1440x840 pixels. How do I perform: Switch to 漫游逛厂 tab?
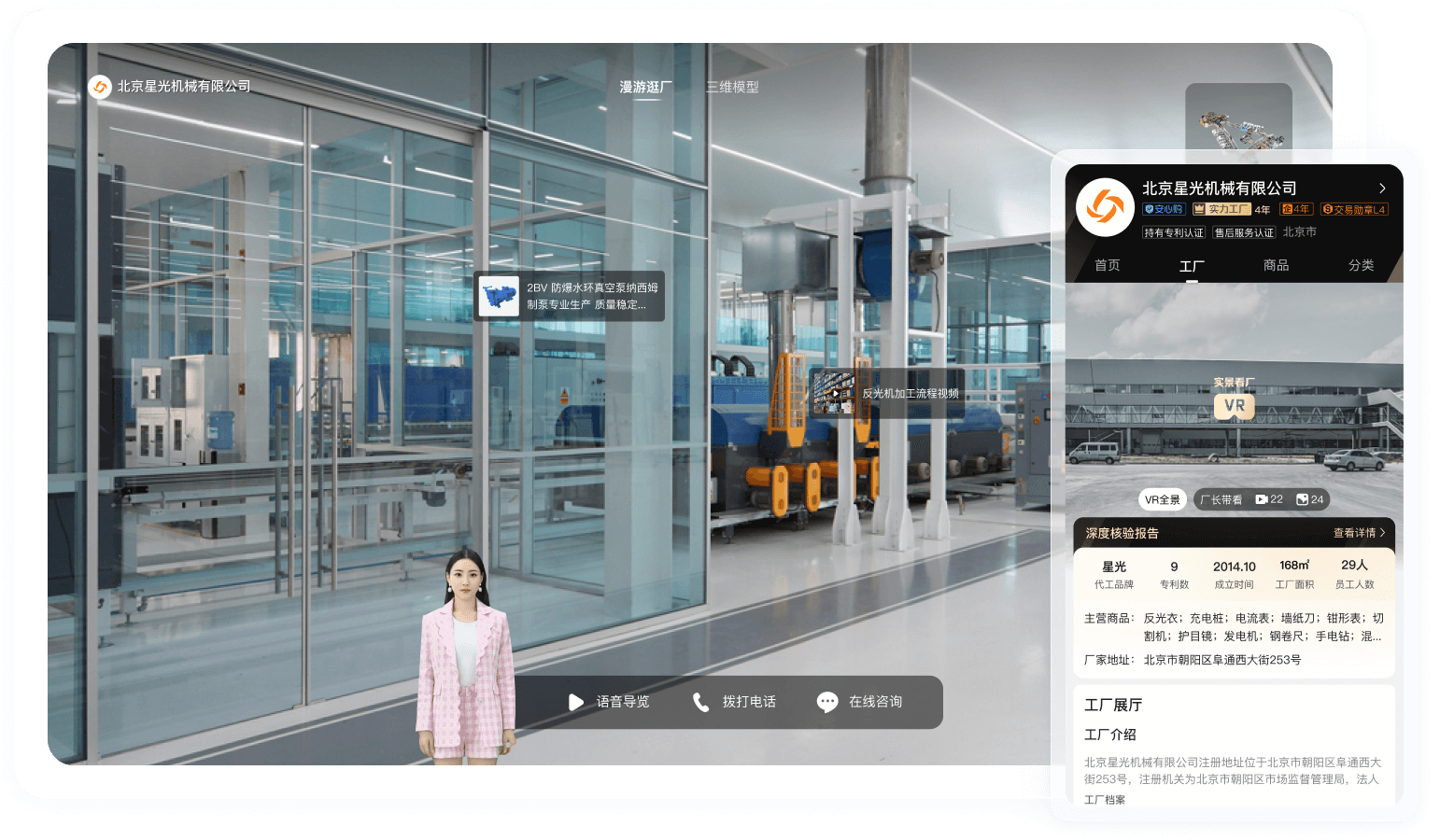click(645, 87)
